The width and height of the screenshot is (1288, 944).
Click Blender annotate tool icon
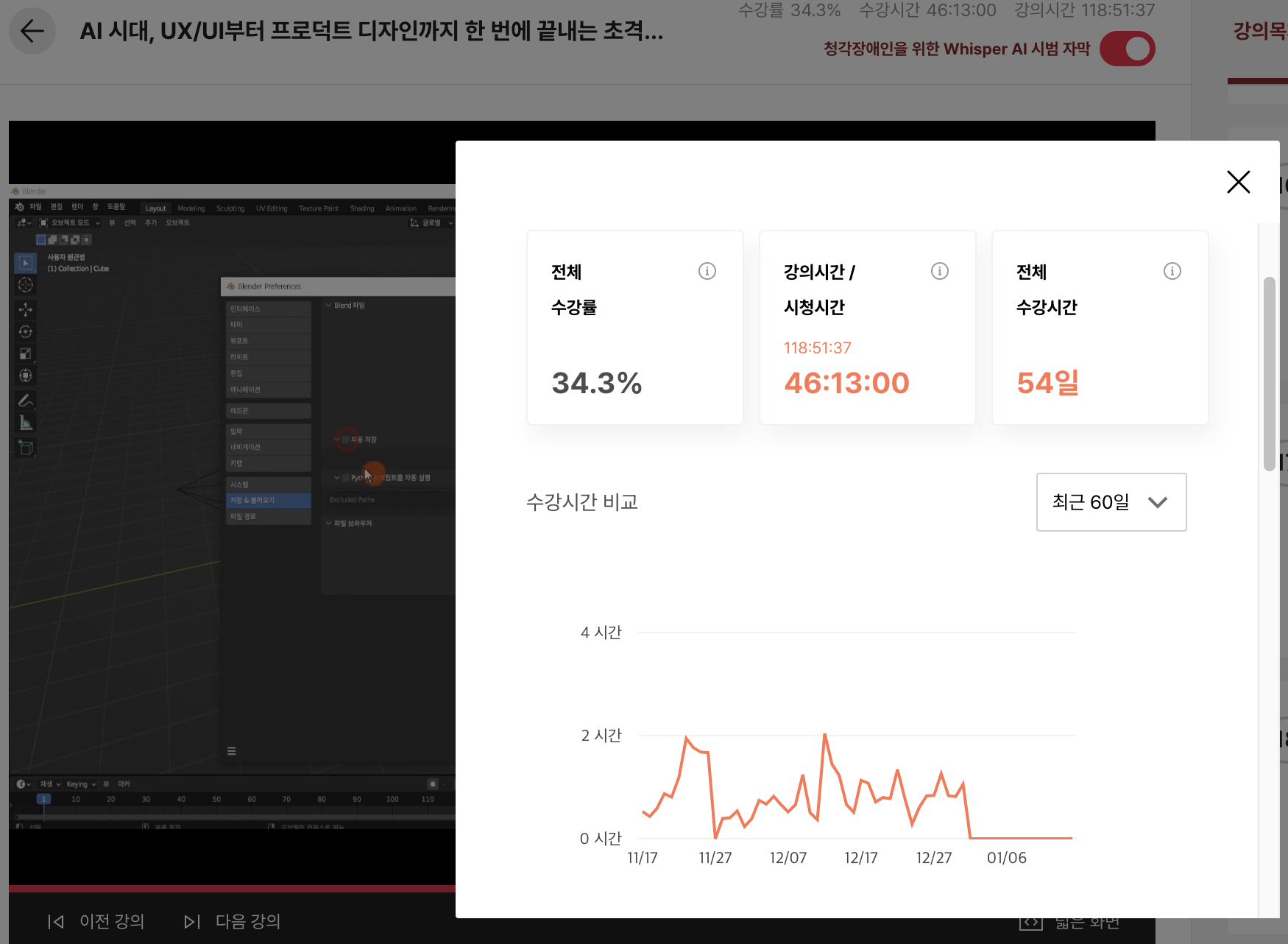25,401
